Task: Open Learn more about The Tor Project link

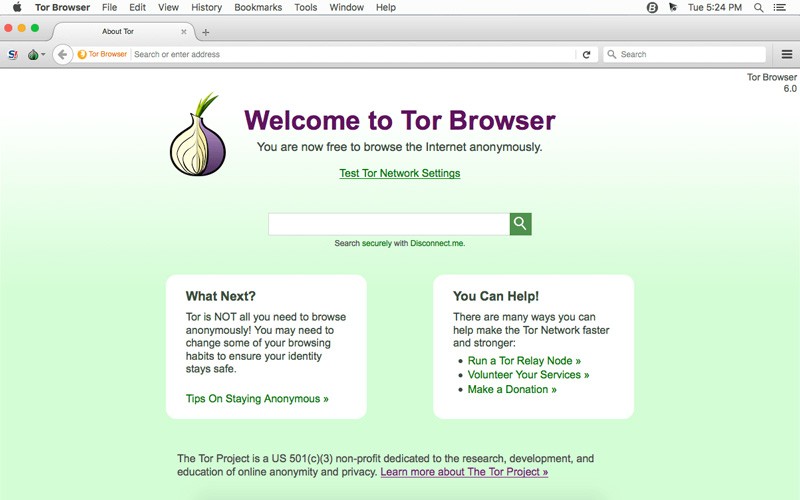Action: point(464,472)
